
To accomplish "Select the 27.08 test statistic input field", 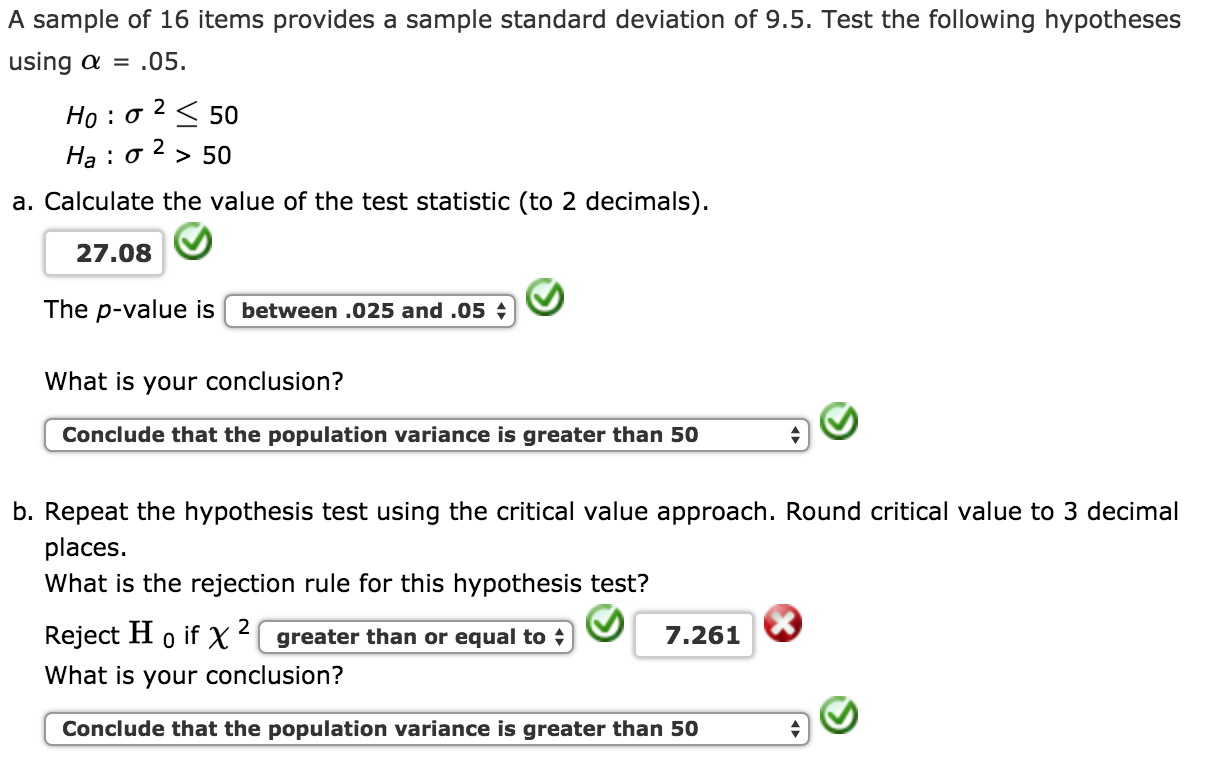I will tap(103, 252).
